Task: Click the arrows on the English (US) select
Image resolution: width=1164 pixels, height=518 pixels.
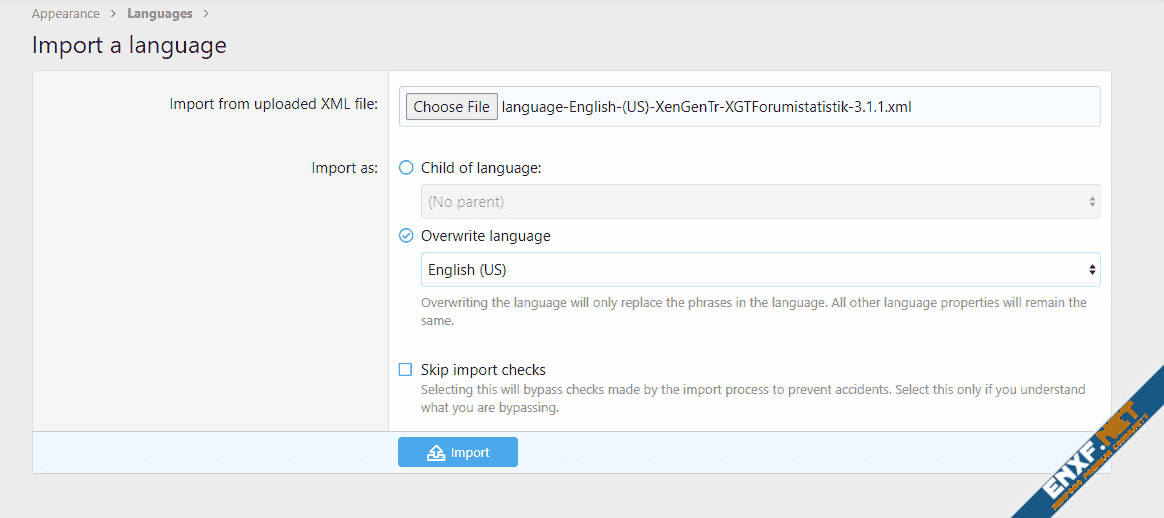Action: (x=1091, y=270)
